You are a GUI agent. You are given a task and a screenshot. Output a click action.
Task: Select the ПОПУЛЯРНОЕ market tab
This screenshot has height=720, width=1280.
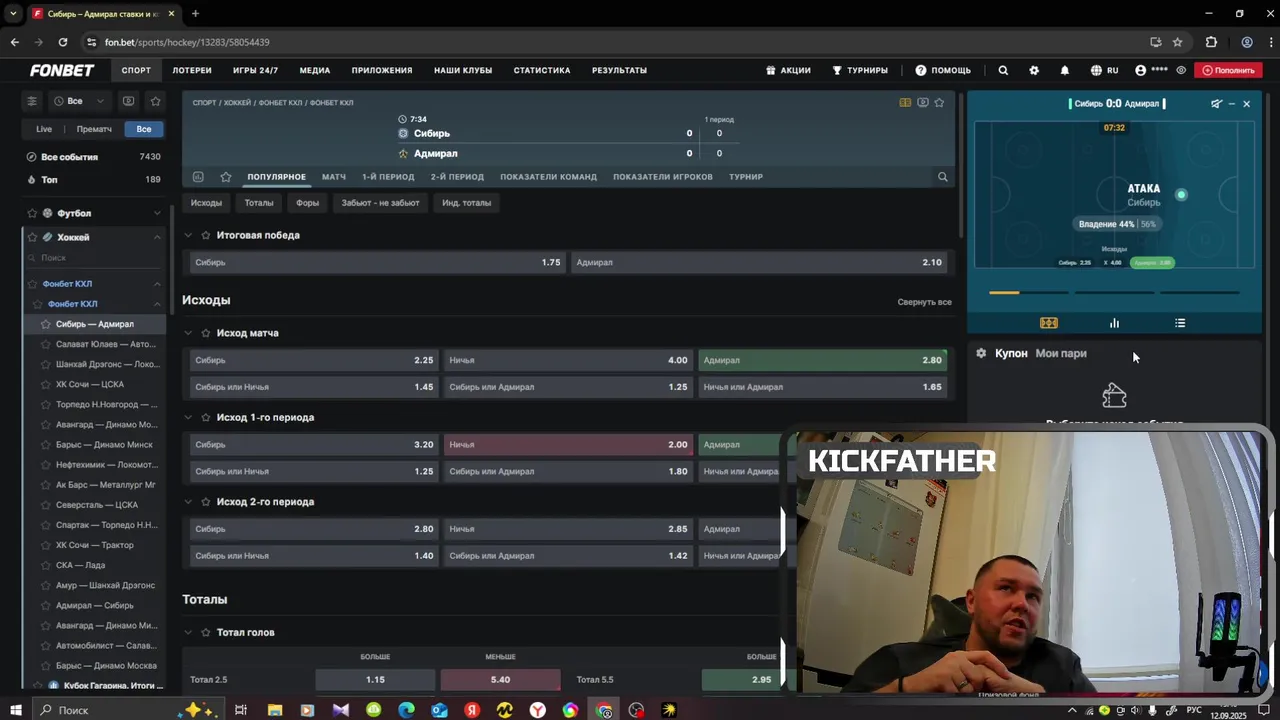click(x=277, y=177)
